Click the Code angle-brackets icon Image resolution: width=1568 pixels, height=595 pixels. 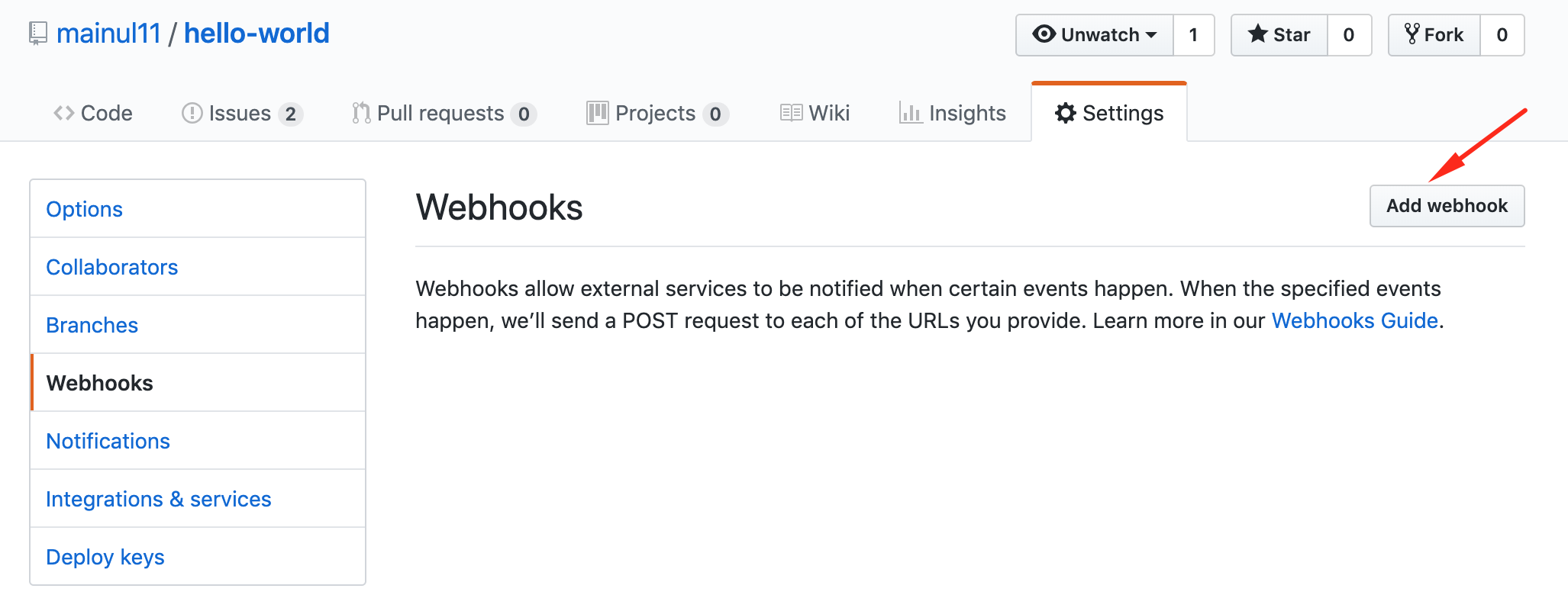(64, 113)
